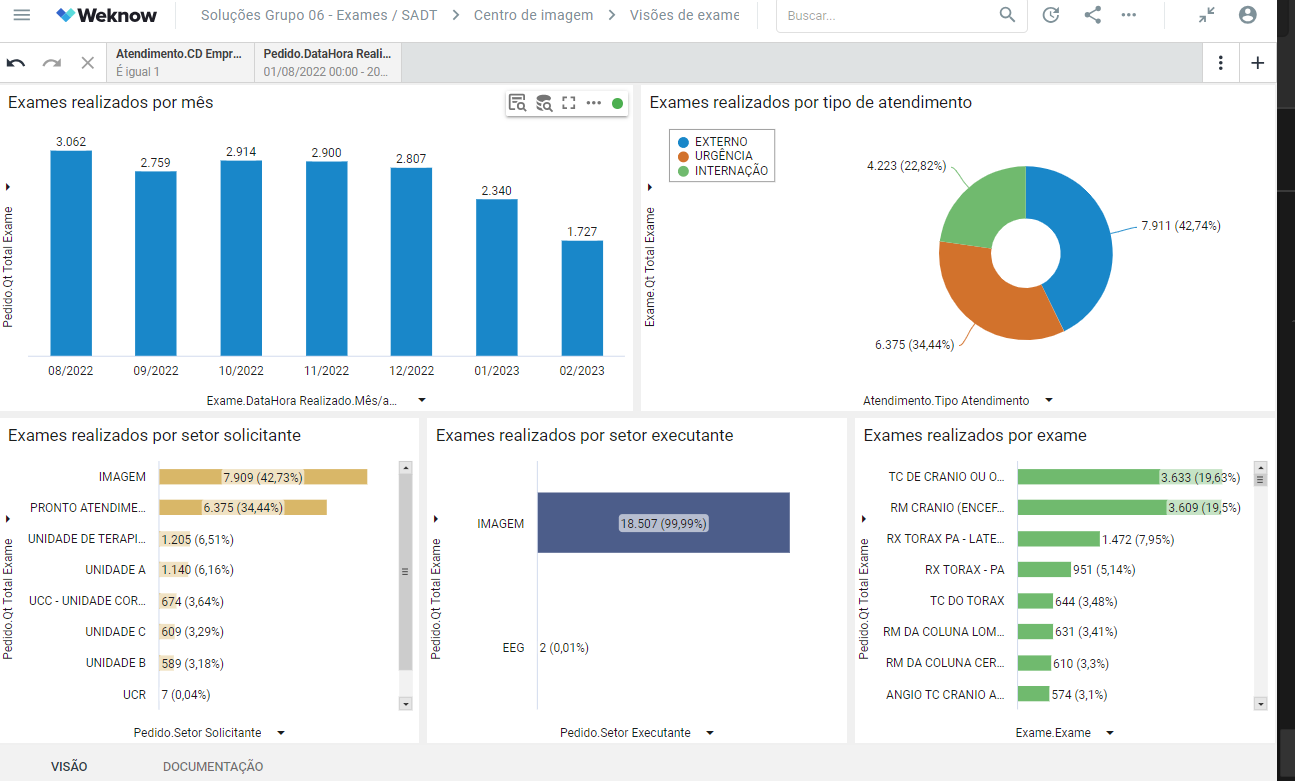Open the Pedido.Setor Executante axis dropdown
1295x781 pixels.
pos(710,733)
